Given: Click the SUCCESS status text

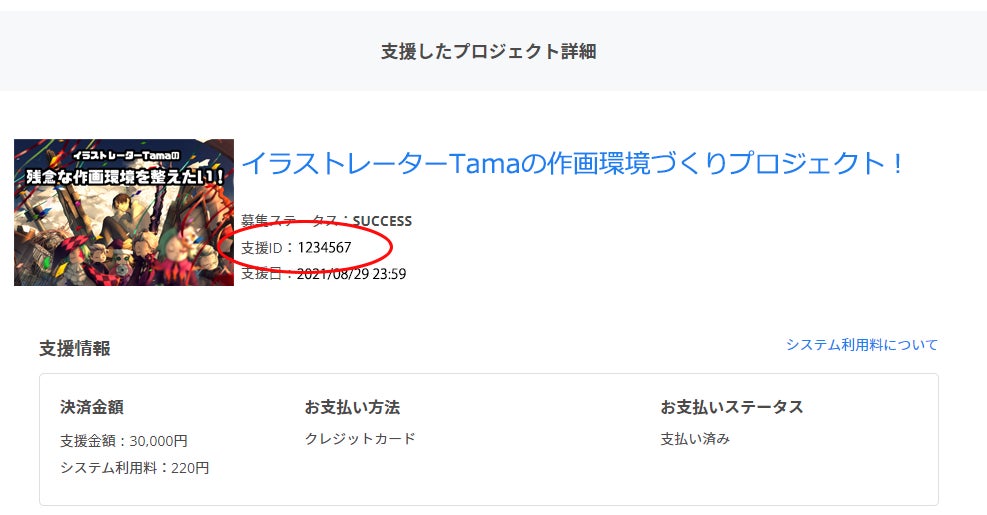Looking at the screenshot, I should [382, 221].
